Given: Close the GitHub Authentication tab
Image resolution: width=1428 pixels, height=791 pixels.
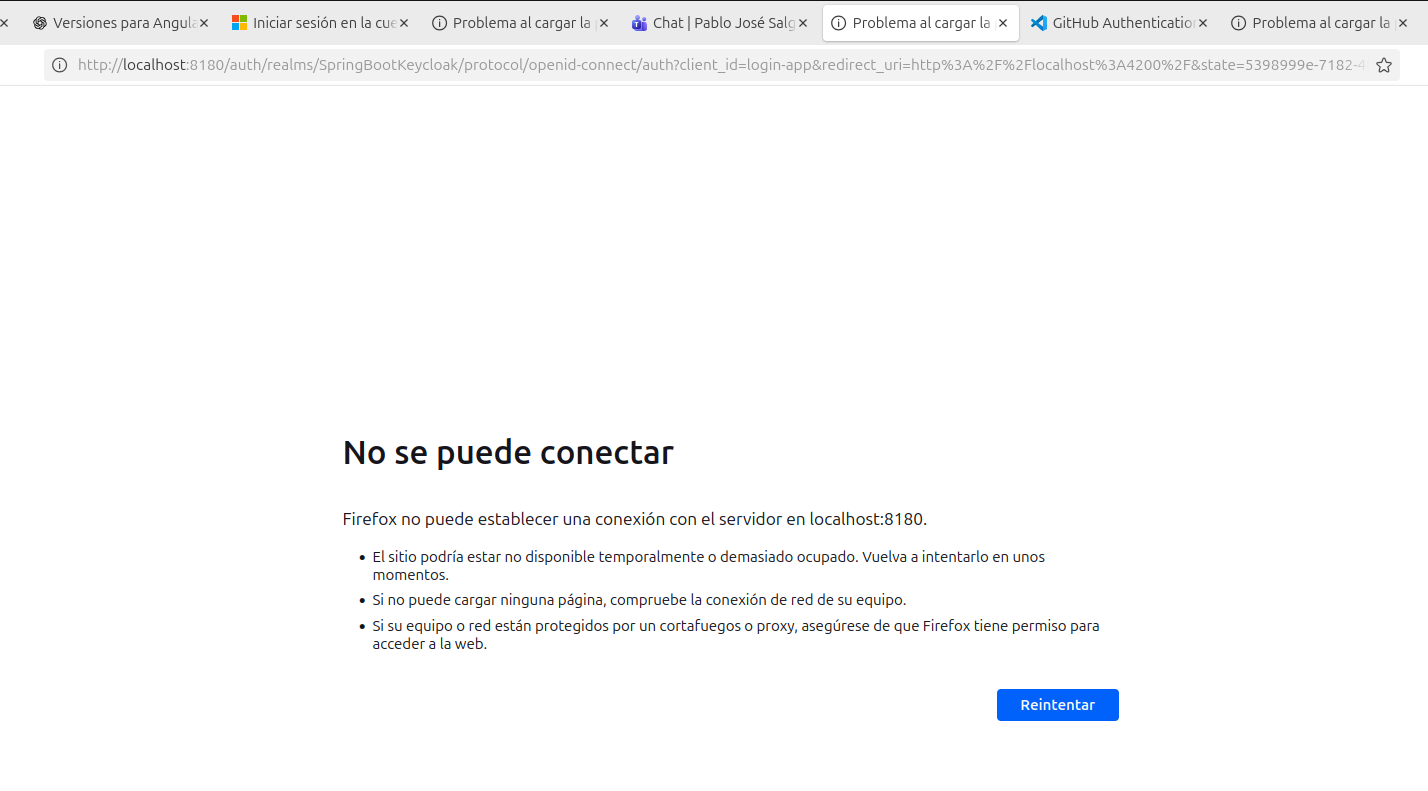Looking at the screenshot, I should [1203, 23].
